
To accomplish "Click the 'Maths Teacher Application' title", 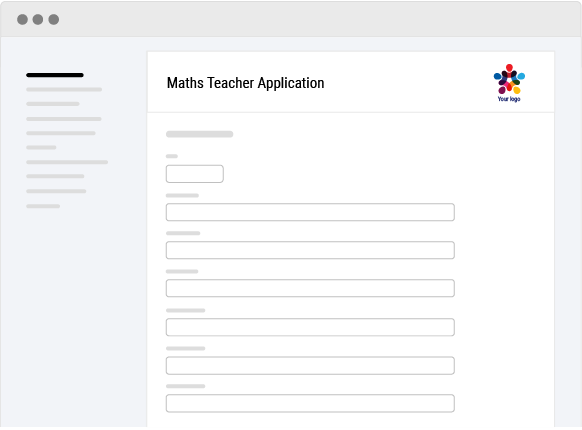I will (245, 83).
